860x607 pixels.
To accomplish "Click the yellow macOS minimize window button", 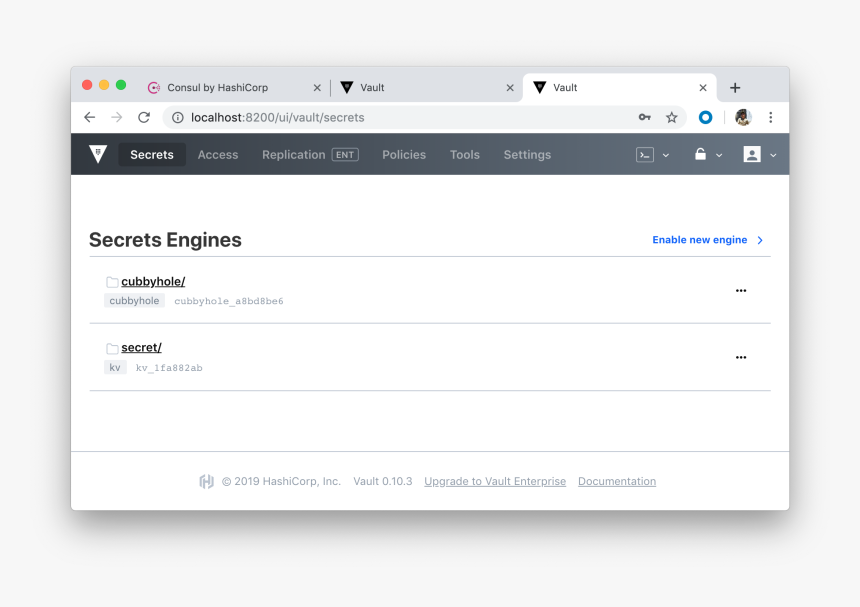I will pos(104,85).
